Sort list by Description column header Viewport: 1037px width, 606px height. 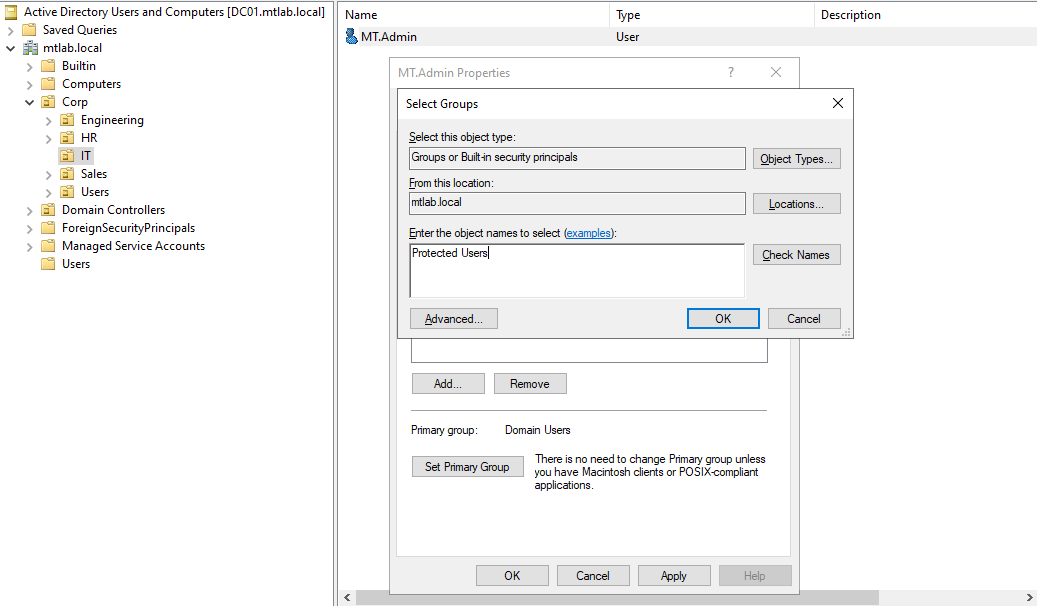coord(925,15)
